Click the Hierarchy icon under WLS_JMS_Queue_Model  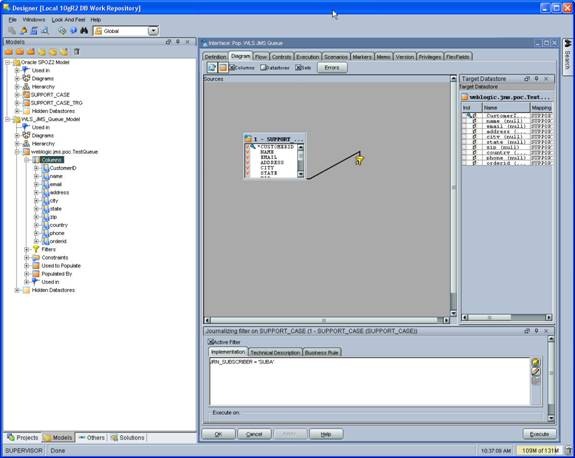coord(26,143)
